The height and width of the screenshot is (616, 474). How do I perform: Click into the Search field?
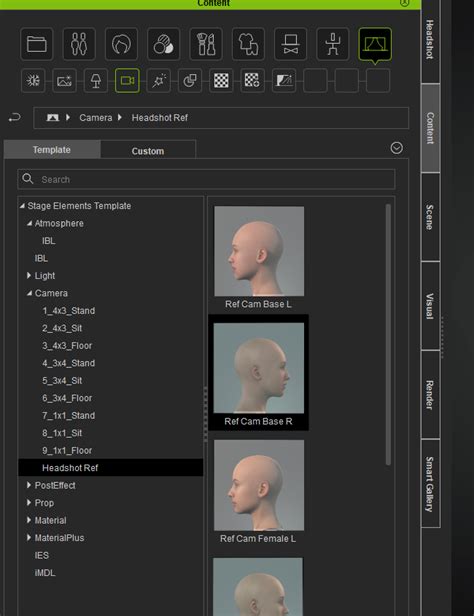tap(206, 179)
